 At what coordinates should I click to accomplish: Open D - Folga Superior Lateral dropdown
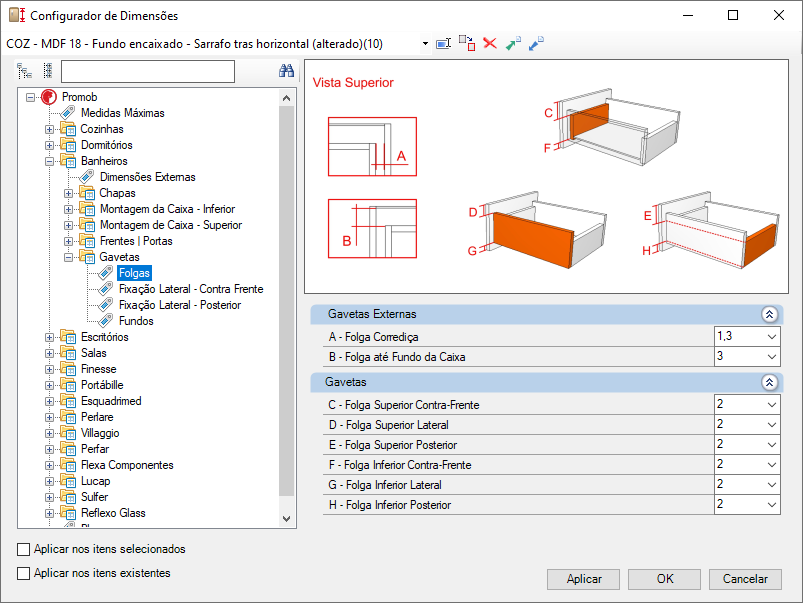772,425
